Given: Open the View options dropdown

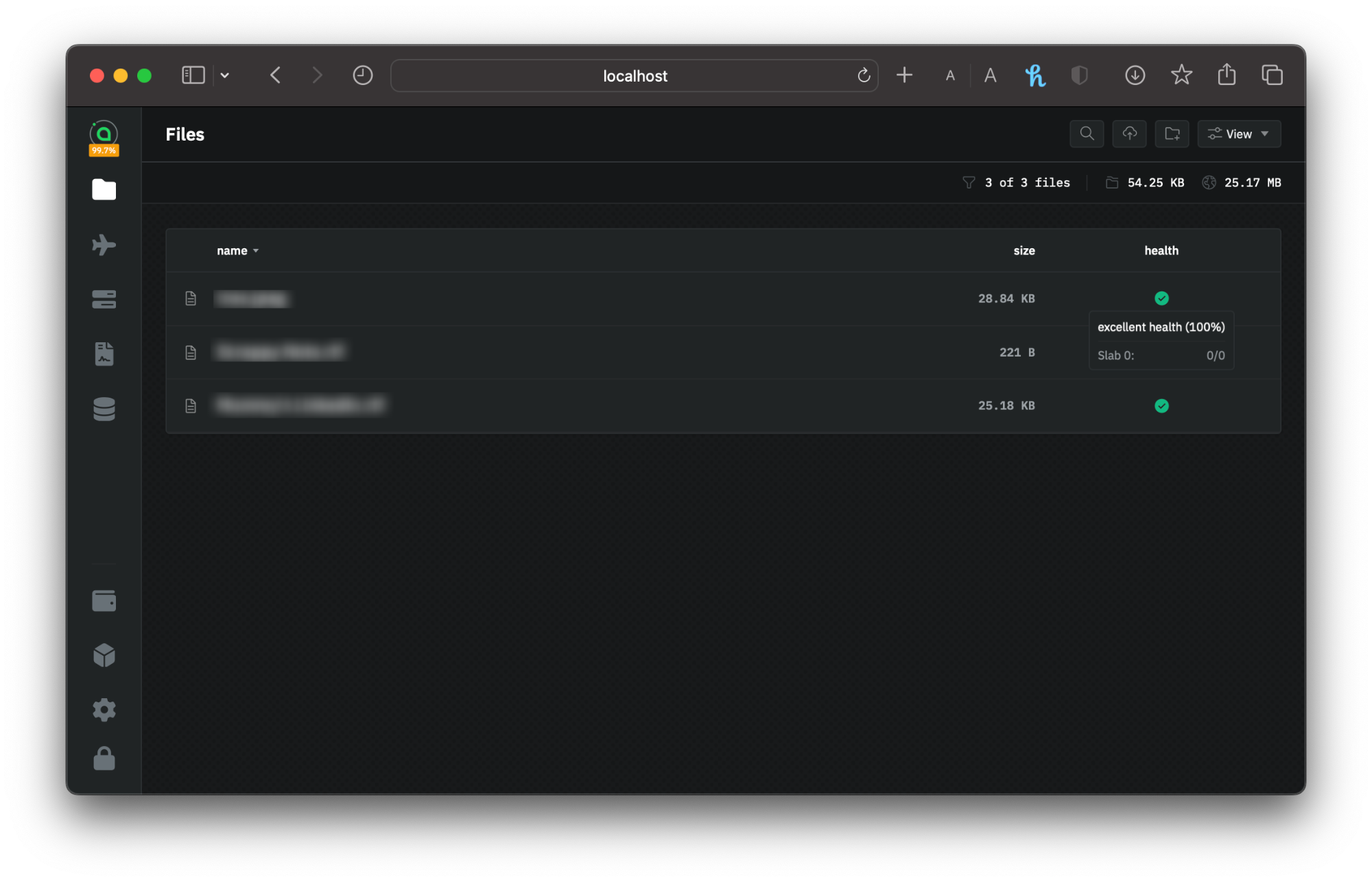Looking at the screenshot, I should click(1238, 134).
